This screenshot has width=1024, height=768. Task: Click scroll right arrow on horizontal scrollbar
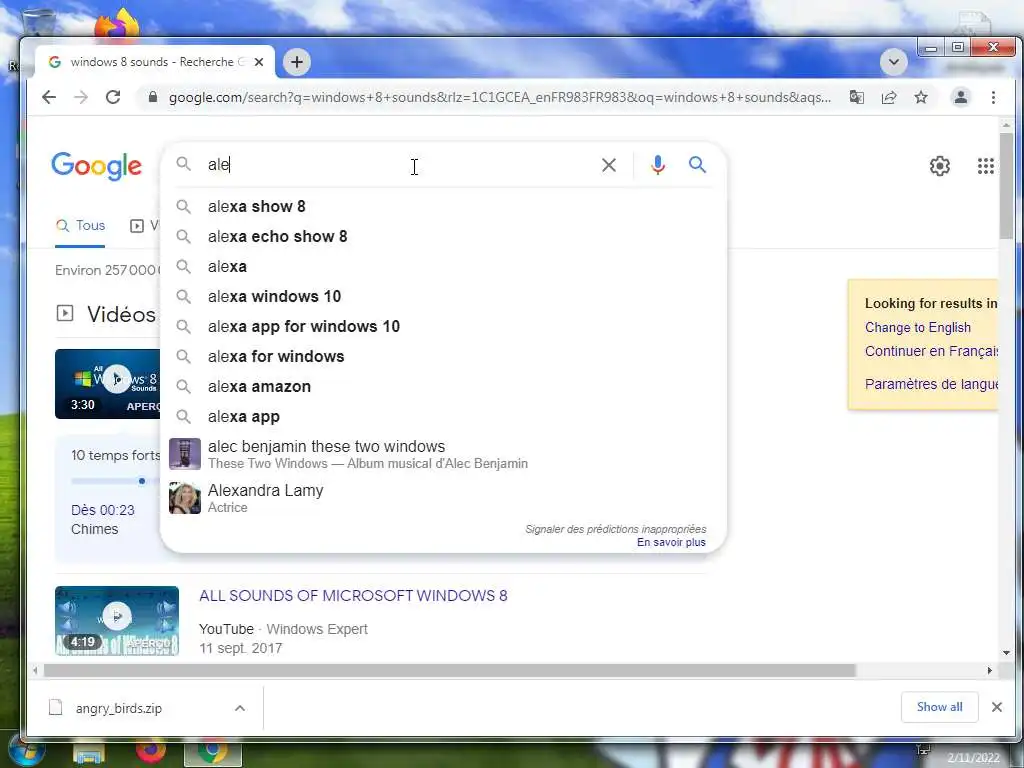989,671
